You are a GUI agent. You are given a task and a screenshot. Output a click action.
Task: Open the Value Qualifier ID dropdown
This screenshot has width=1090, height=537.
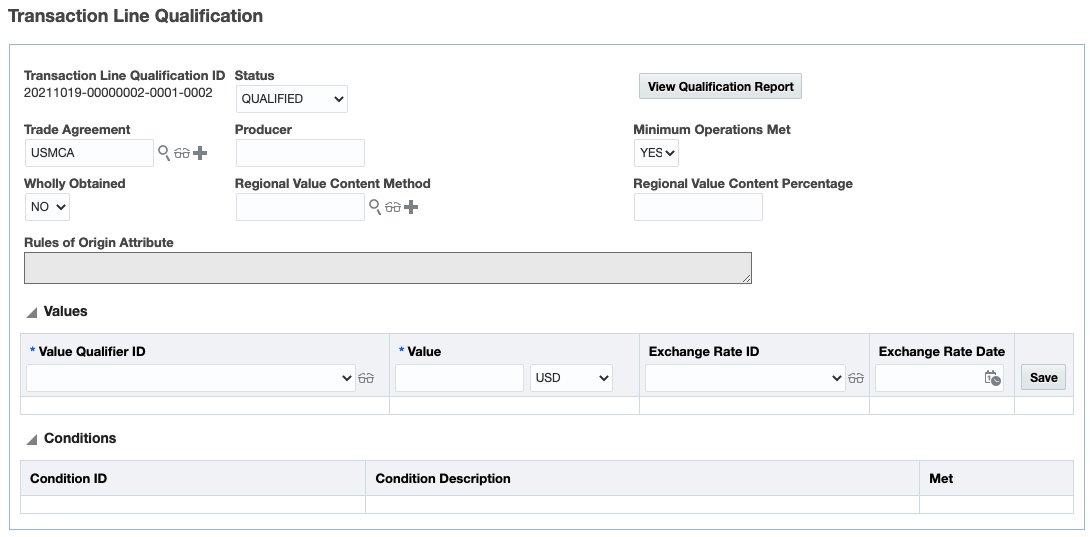pos(191,378)
